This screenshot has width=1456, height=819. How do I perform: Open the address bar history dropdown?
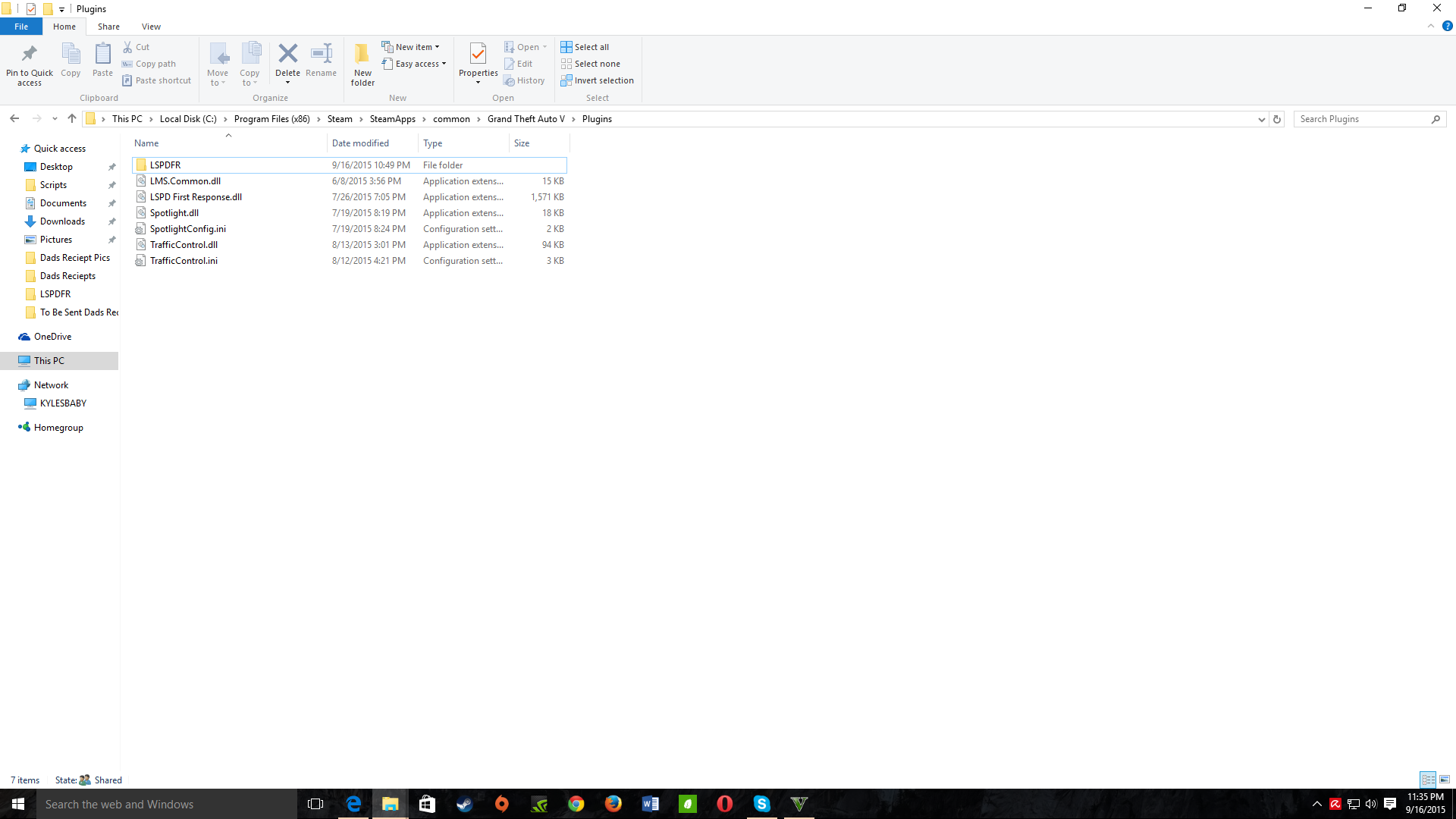tap(1261, 119)
